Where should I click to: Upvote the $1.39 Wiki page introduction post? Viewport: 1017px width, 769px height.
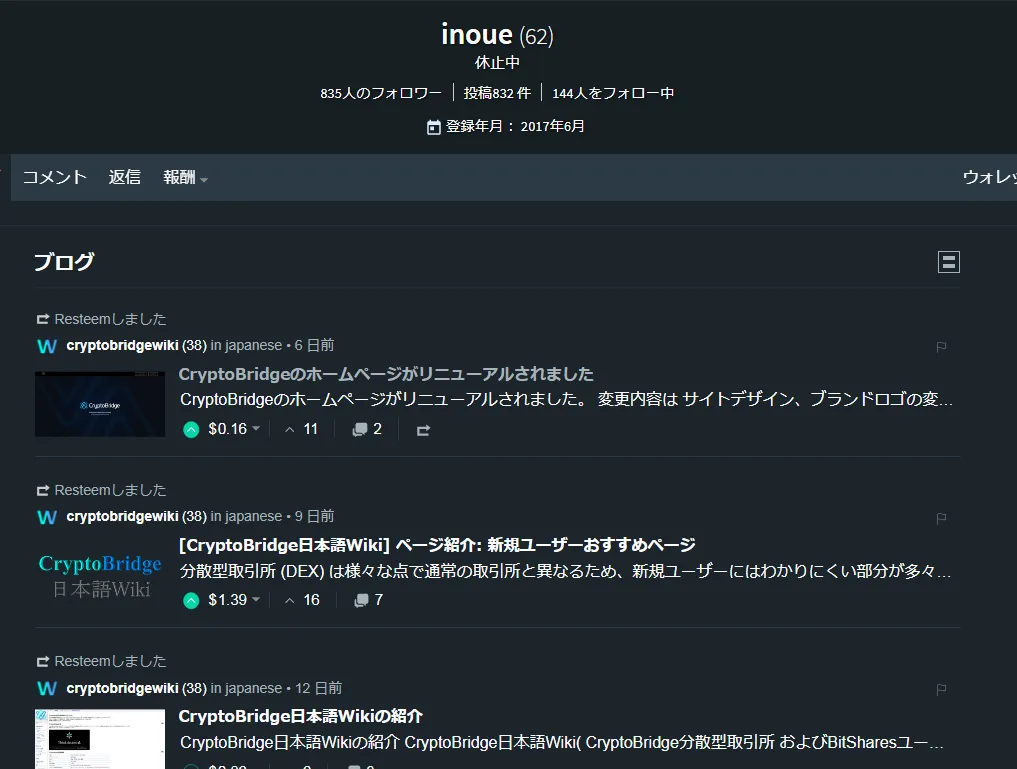[191, 600]
